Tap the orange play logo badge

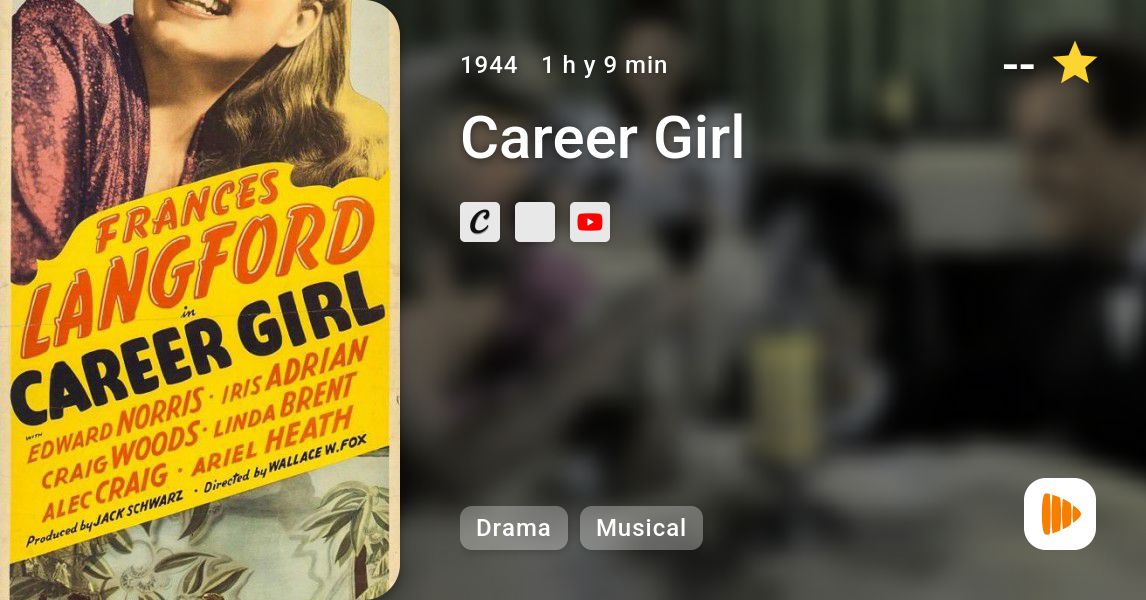coord(1060,514)
